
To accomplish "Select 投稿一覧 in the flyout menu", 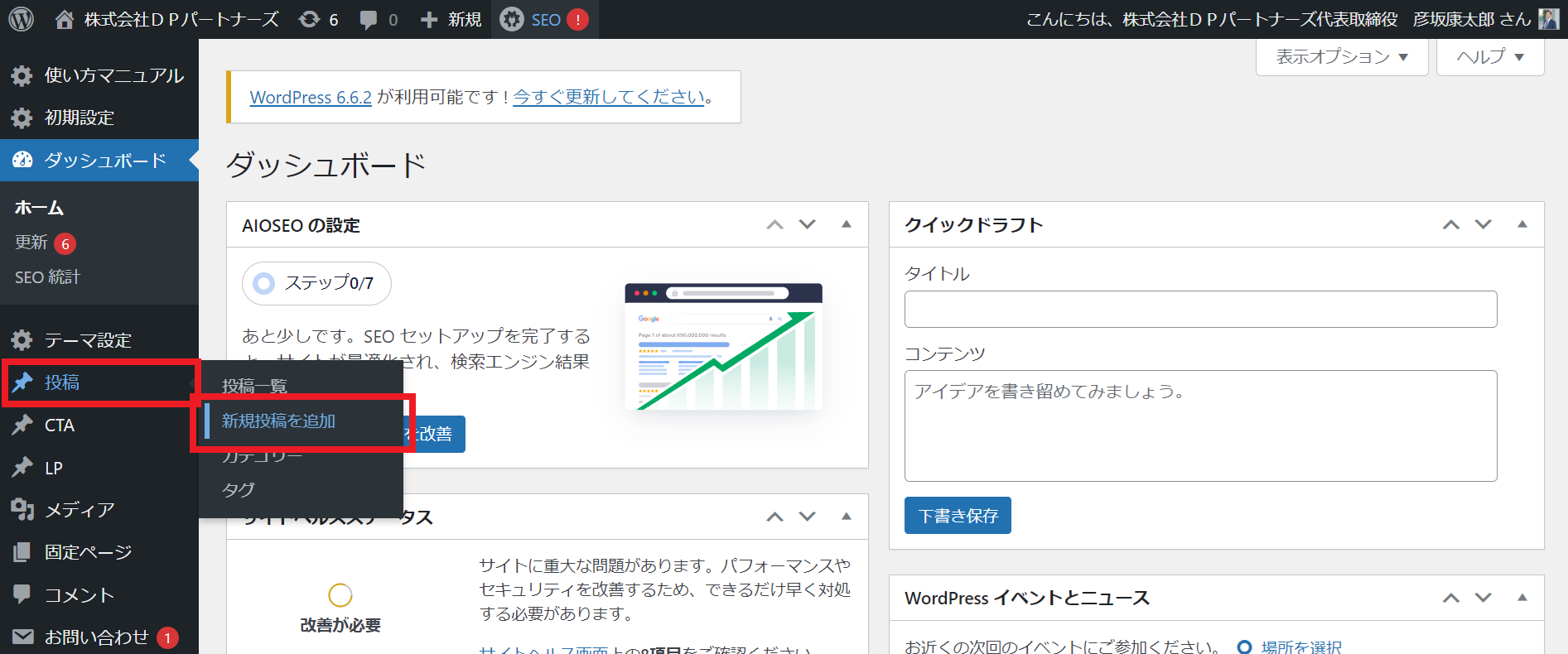I will pos(254,387).
